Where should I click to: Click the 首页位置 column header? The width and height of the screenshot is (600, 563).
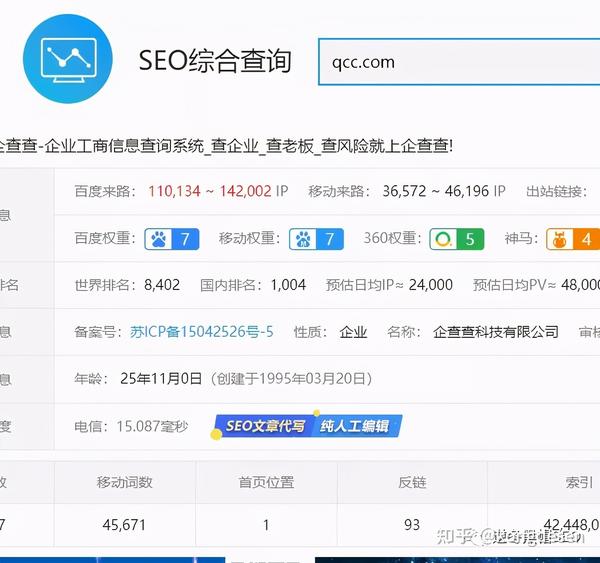click(266, 482)
